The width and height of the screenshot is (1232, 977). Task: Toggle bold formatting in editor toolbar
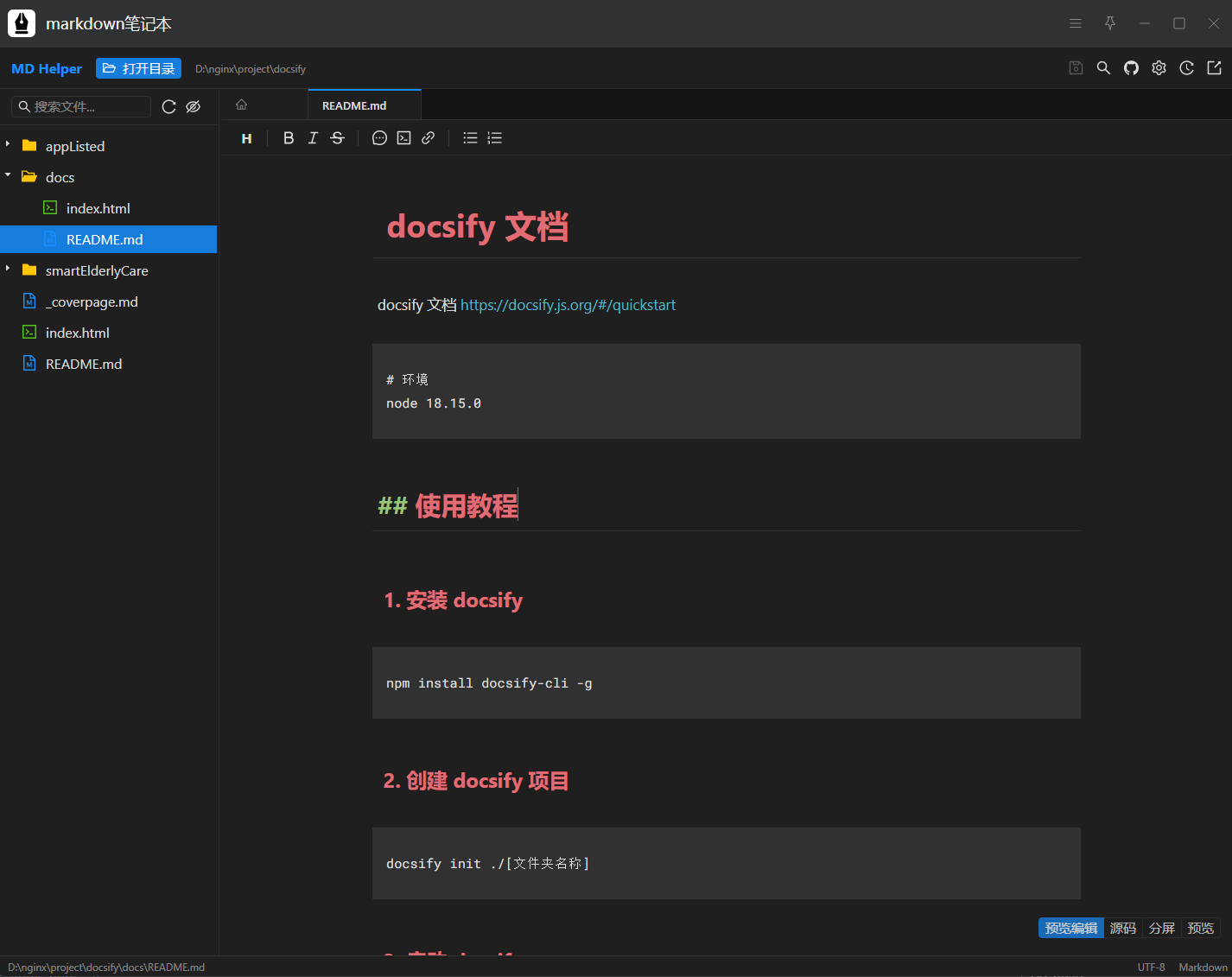coord(289,138)
